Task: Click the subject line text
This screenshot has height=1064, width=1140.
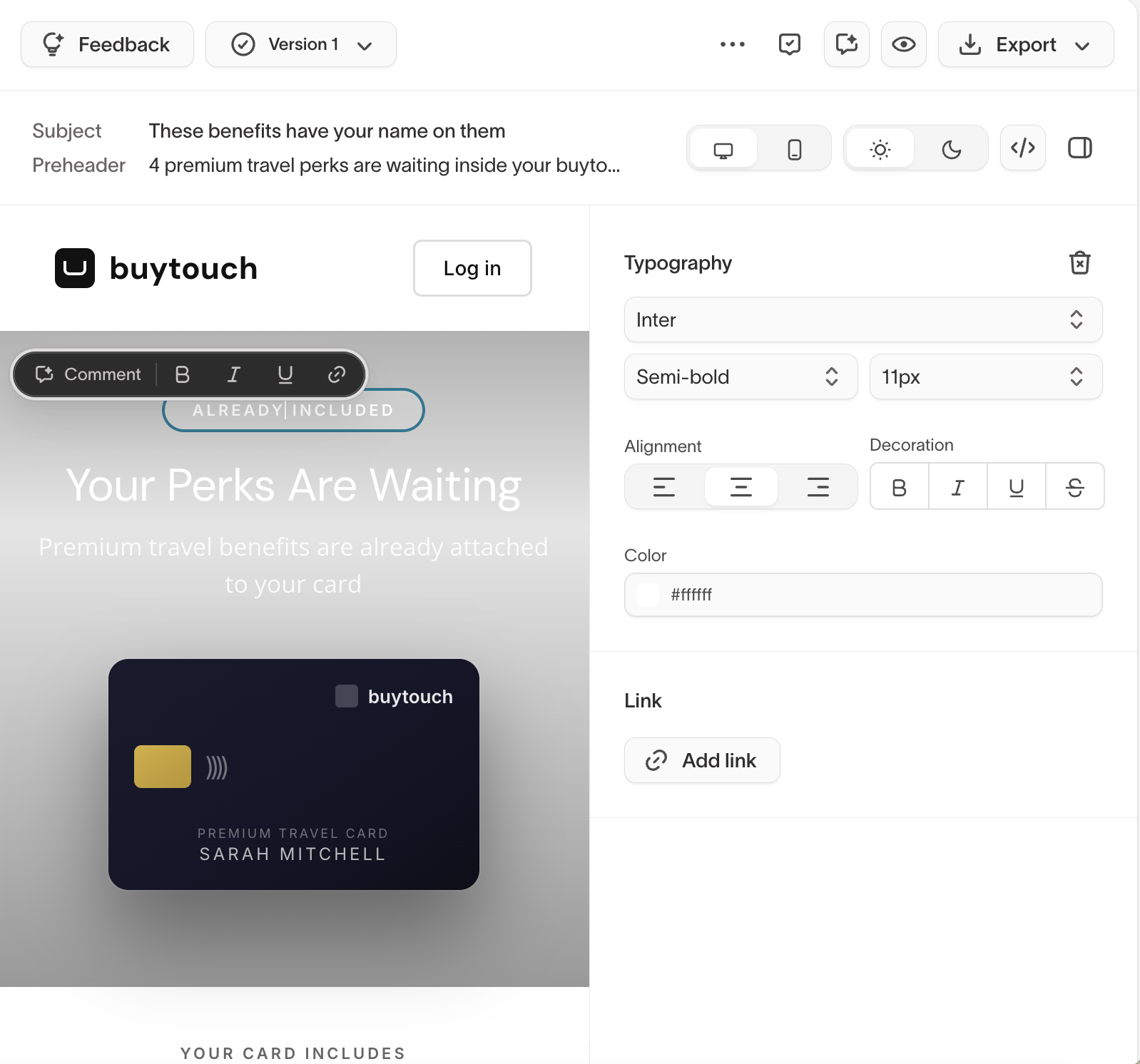Action: (327, 131)
